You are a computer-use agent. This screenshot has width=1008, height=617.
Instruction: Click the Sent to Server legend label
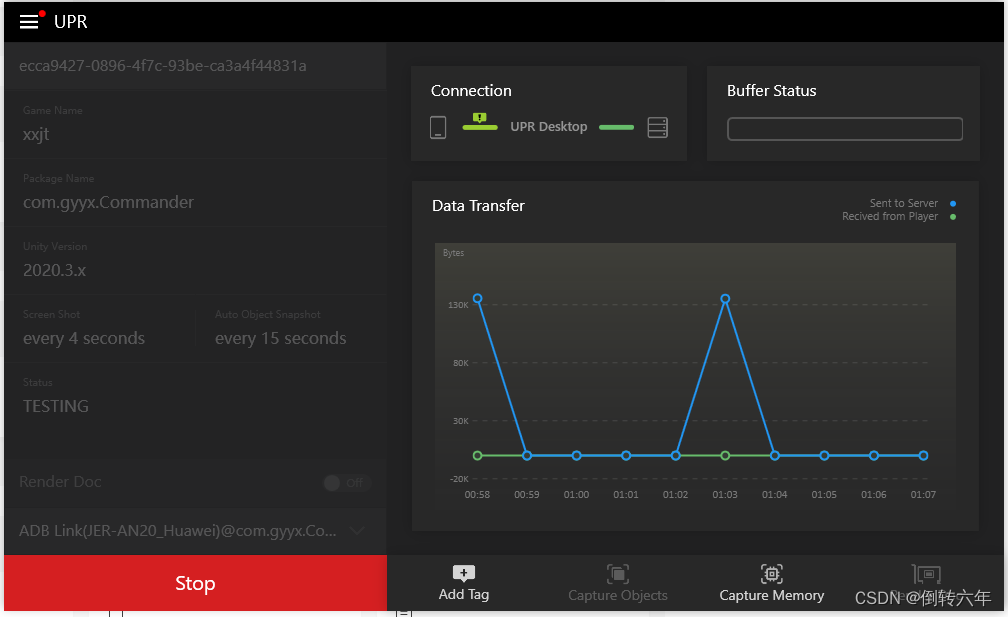(x=904, y=203)
